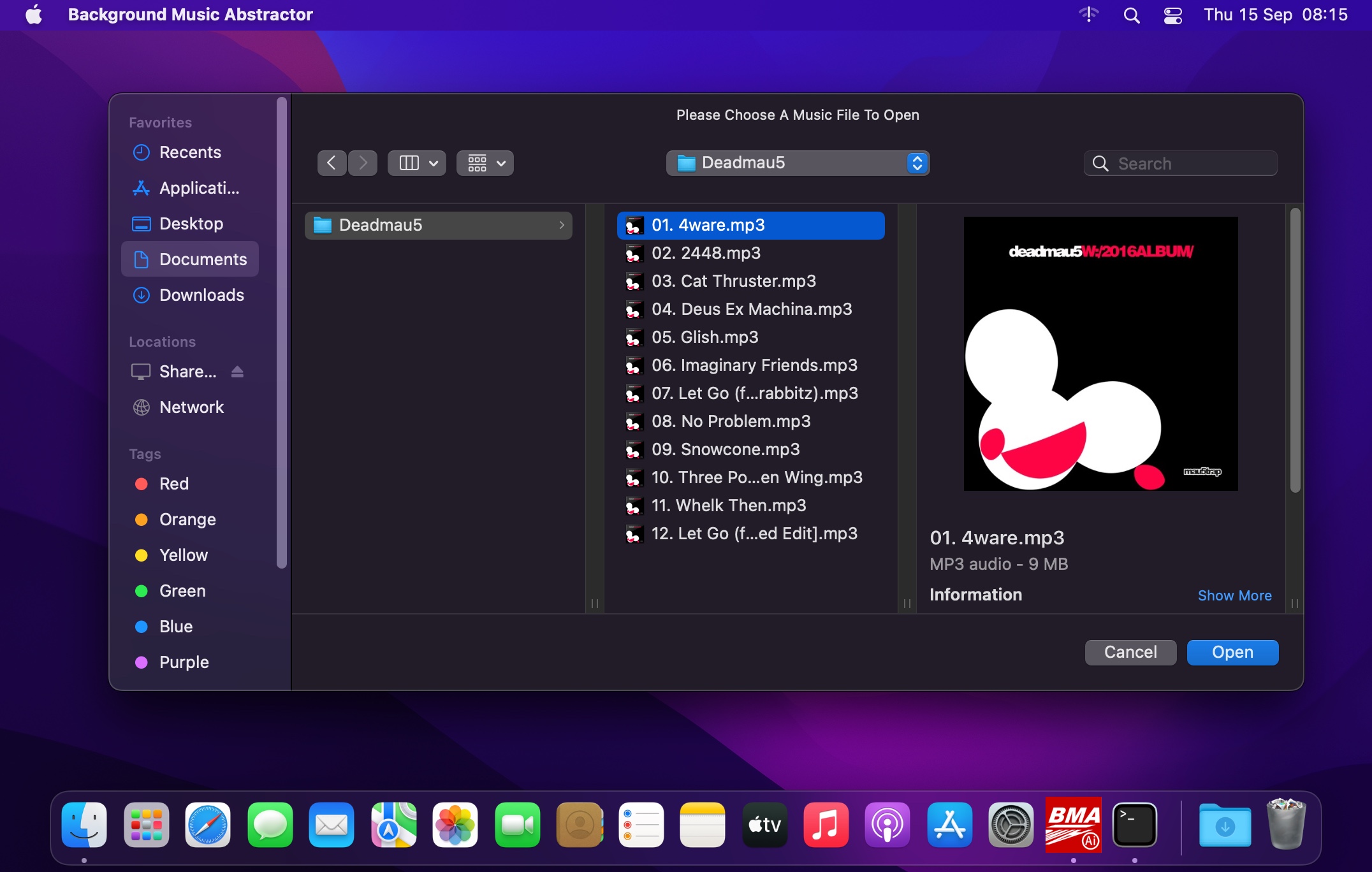Open Network in sidebar

pyautogui.click(x=189, y=407)
